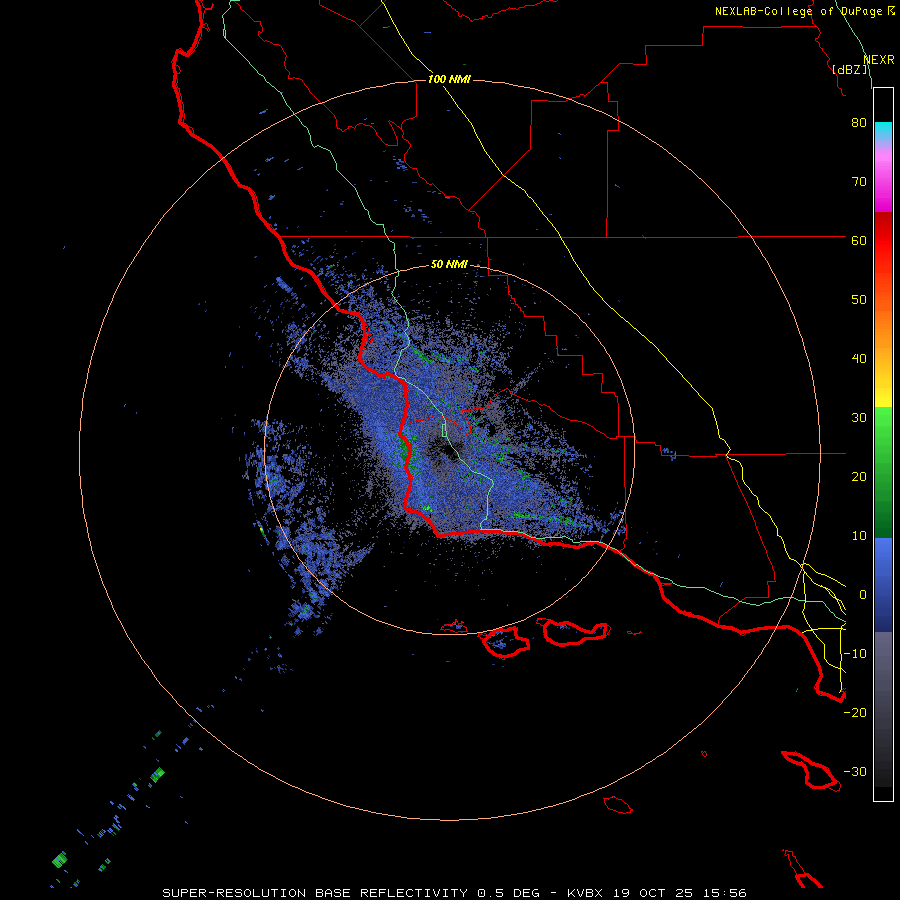Pick the bright green section of the color bar
This screenshot has width=900, height=900.
coord(883,428)
